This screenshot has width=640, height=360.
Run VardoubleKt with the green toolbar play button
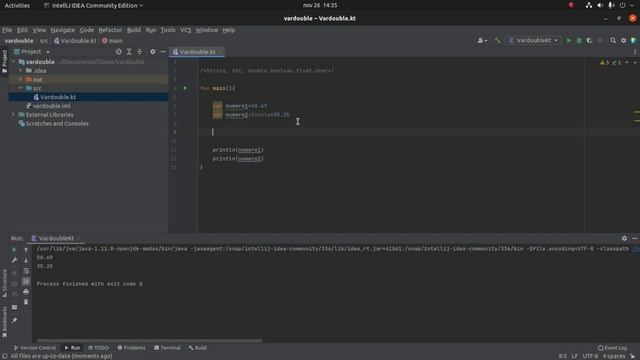tap(569, 40)
